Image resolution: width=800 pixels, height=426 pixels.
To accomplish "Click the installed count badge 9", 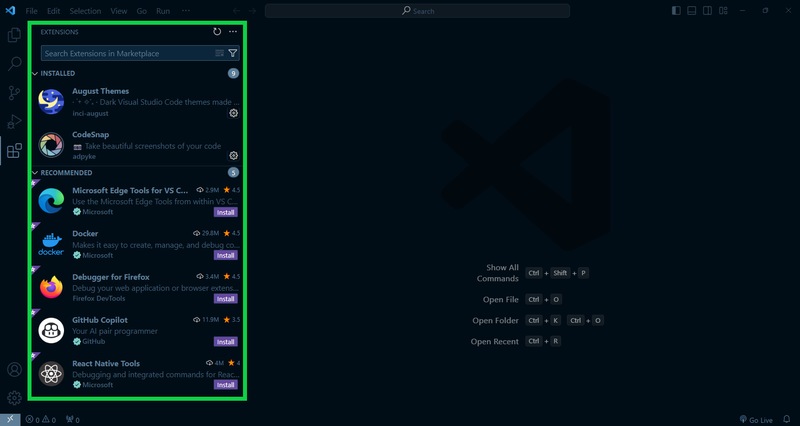I will pos(233,73).
